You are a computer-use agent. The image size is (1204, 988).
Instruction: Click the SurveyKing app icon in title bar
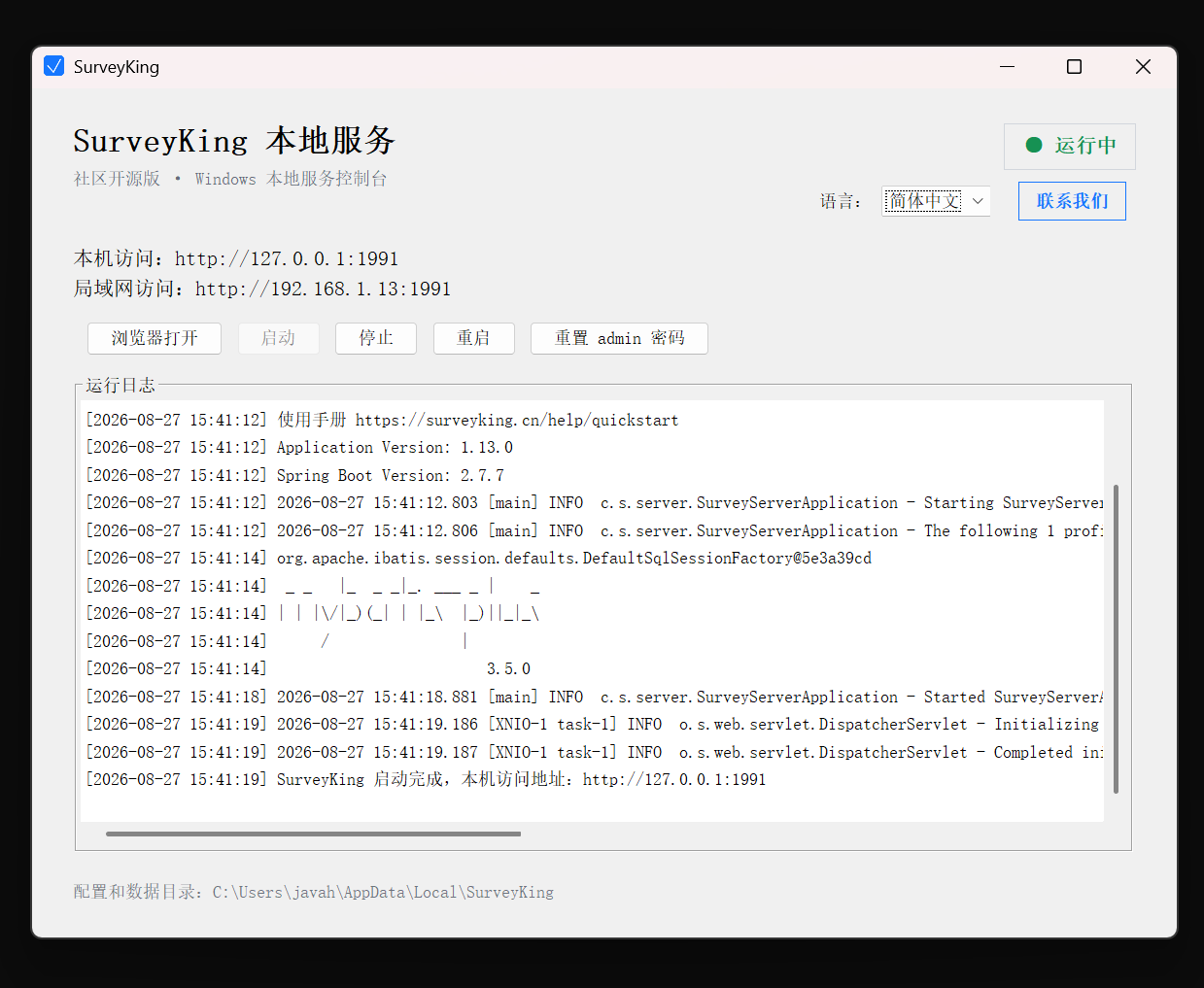point(54,66)
